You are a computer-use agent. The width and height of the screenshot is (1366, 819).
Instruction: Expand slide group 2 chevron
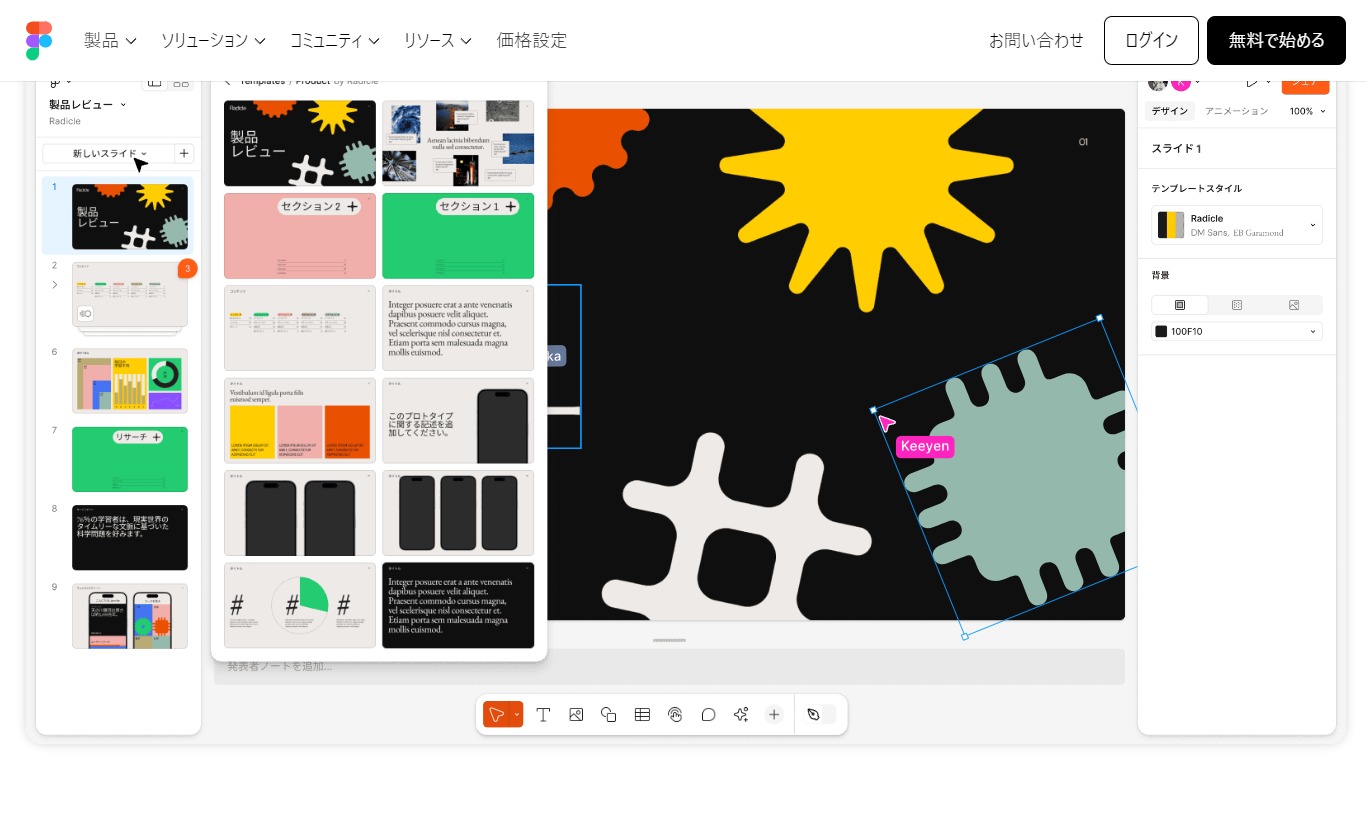[55, 285]
